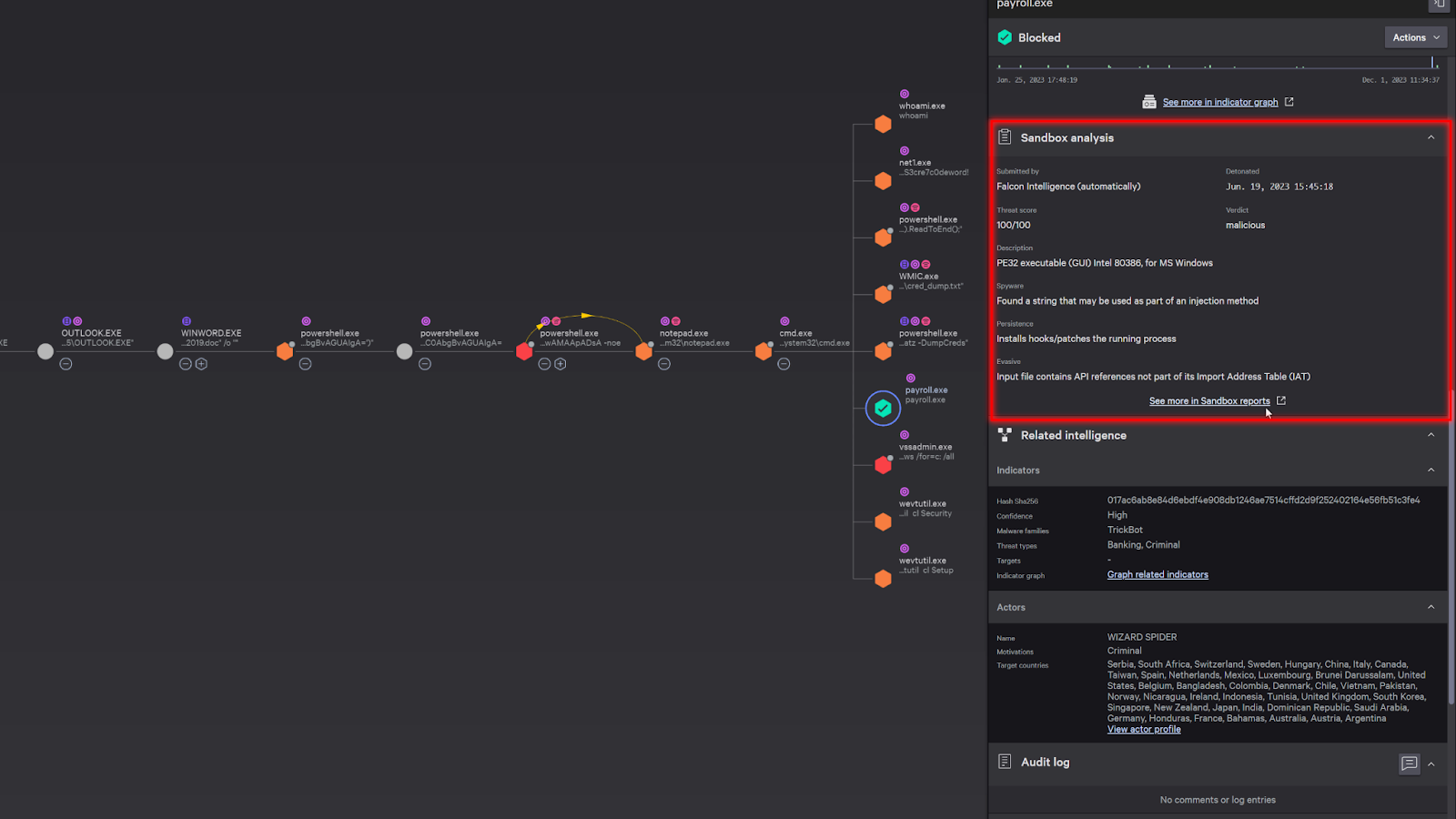Viewport: 1456px width, 819px height.
Task: Select the net1.exe hexagon node
Action: pyautogui.click(x=883, y=181)
